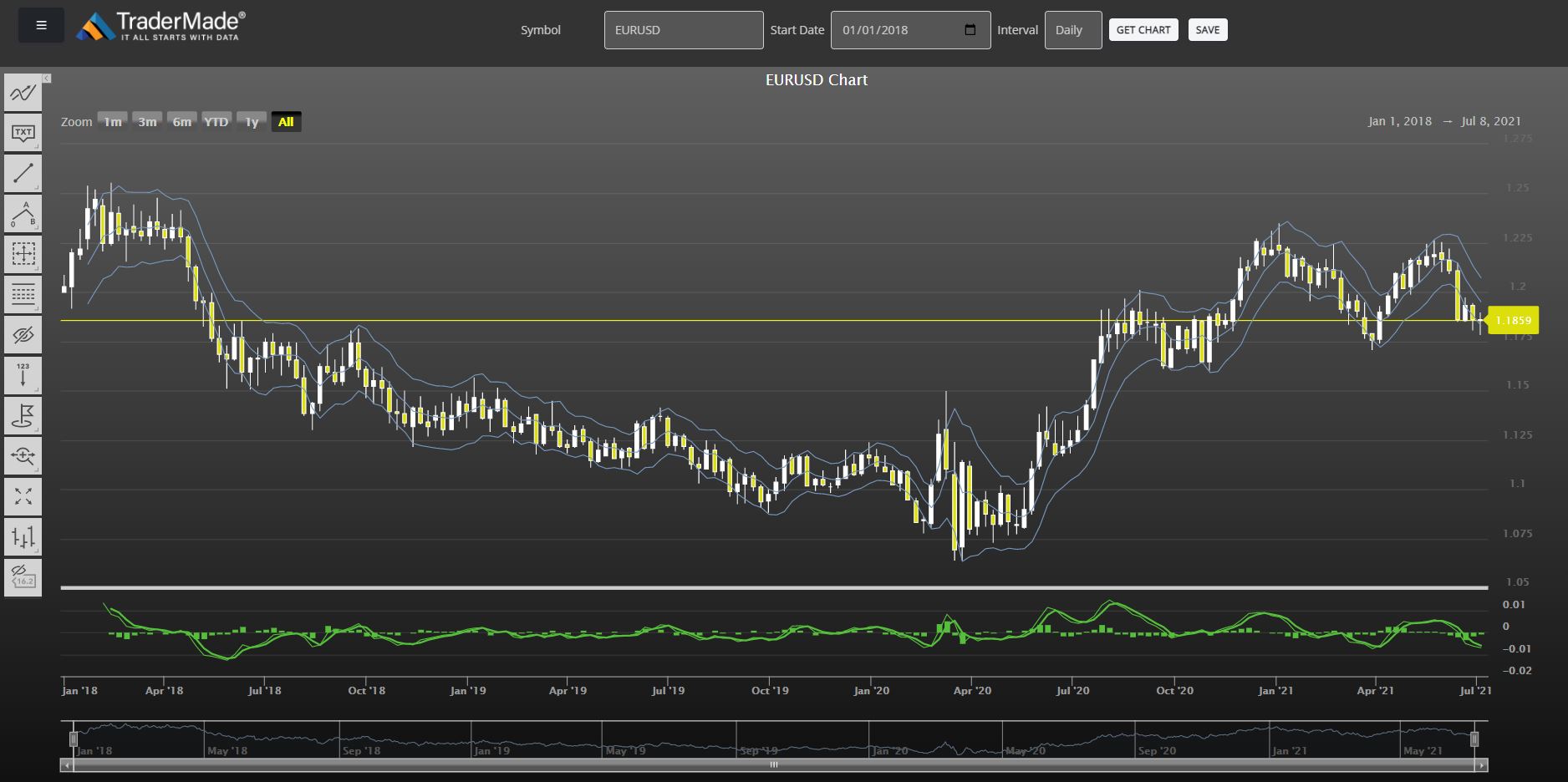The height and width of the screenshot is (782, 1568).
Task: Activate the crosshair selection tool
Action: pyautogui.click(x=23, y=253)
